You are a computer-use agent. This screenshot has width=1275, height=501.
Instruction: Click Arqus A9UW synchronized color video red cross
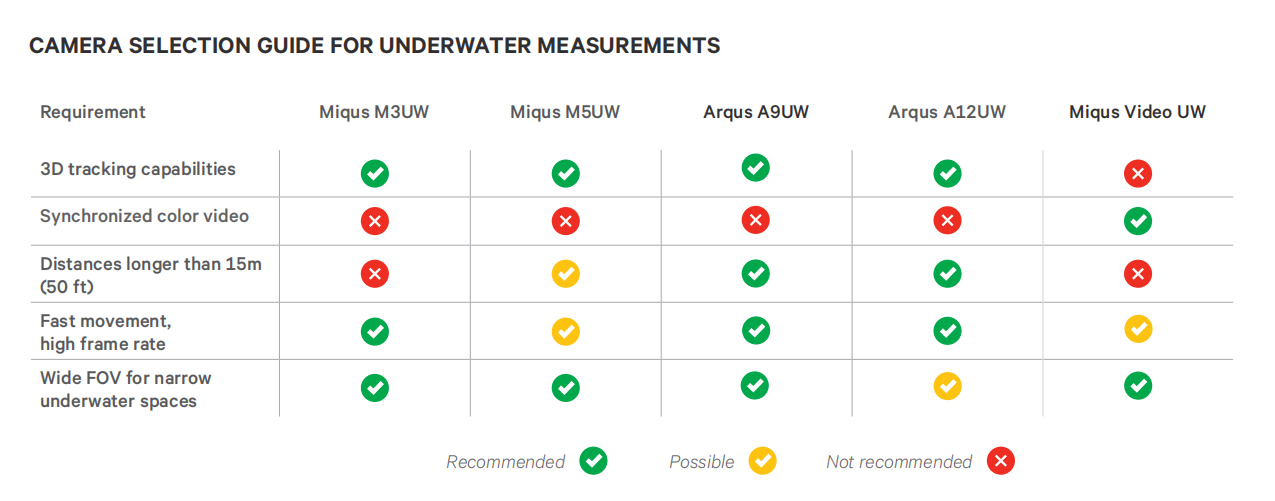pyautogui.click(x=756, y=221)
